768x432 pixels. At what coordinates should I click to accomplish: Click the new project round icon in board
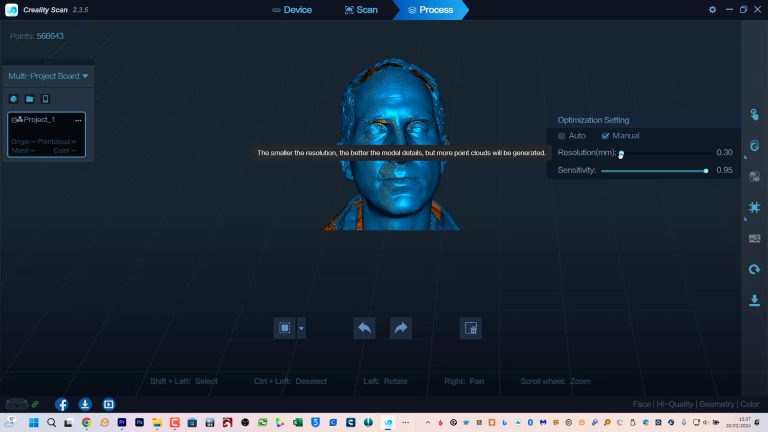[14, 99]
